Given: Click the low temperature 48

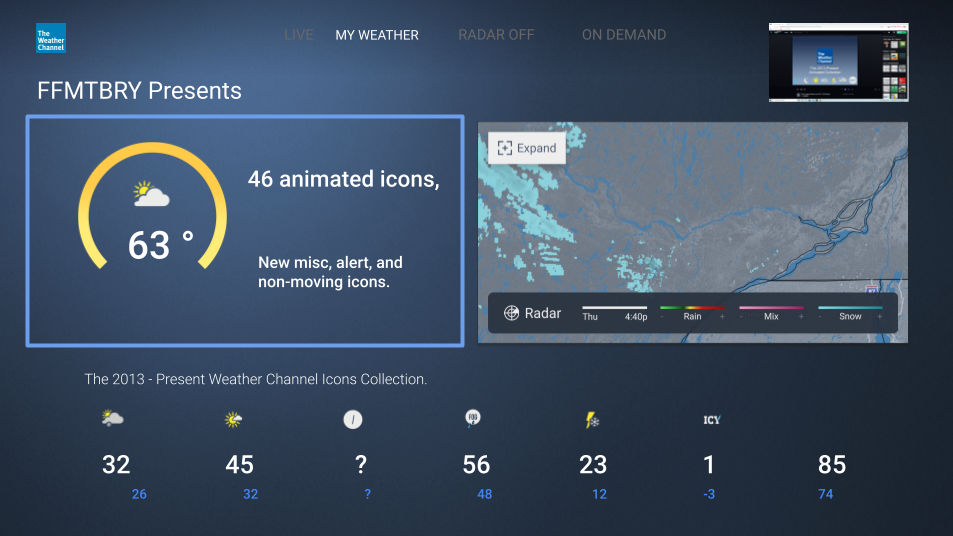Looking at the screenshot, I should pyautogui.click(x=484, y=494).
